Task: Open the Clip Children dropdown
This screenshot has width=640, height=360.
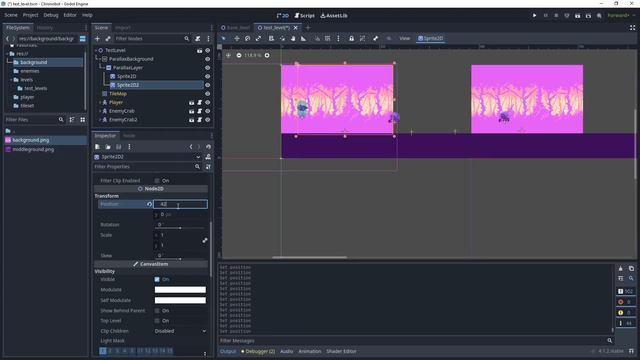Action: click(180, 331)
